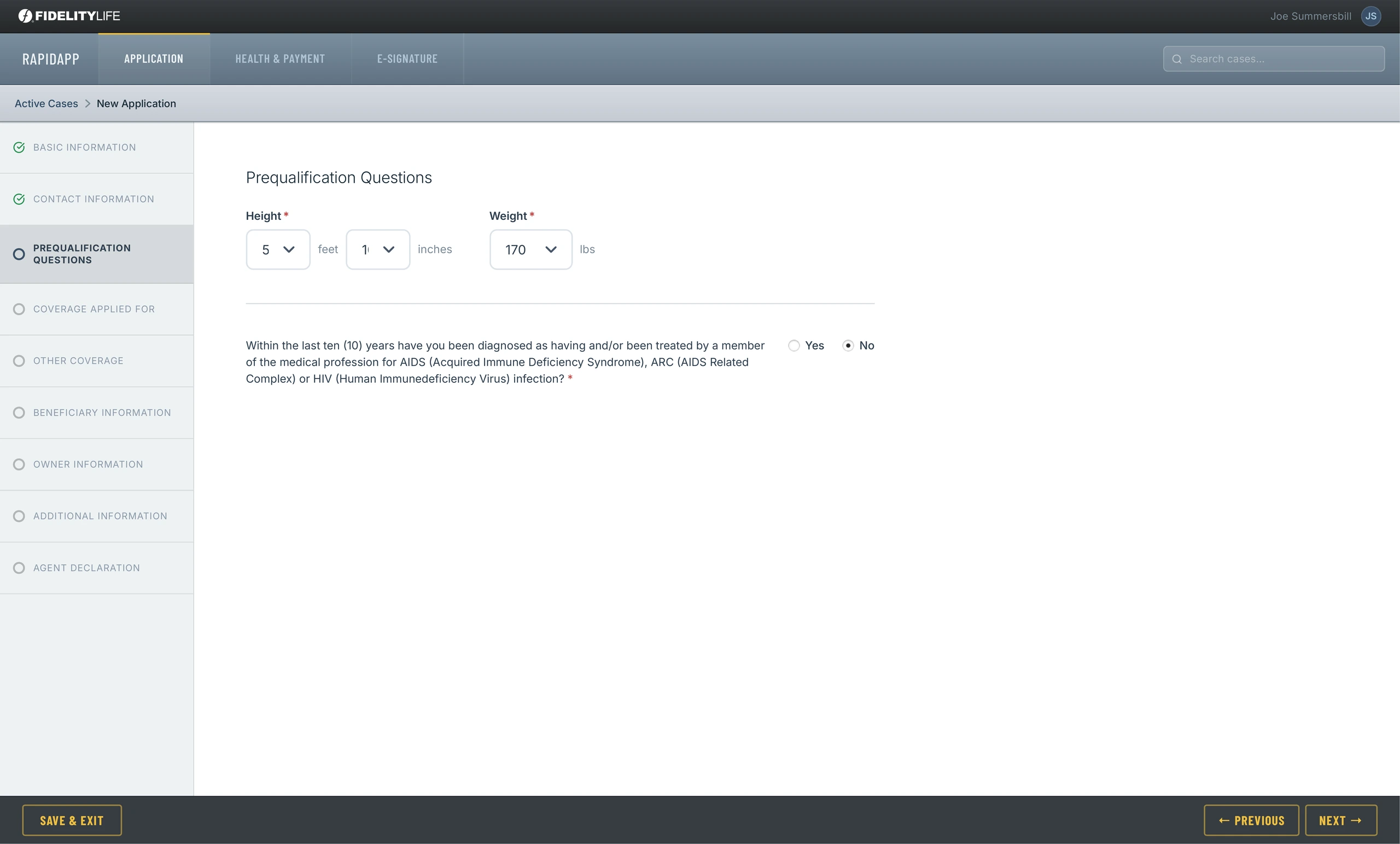Open the Height inches dropdown

(378, 249)
